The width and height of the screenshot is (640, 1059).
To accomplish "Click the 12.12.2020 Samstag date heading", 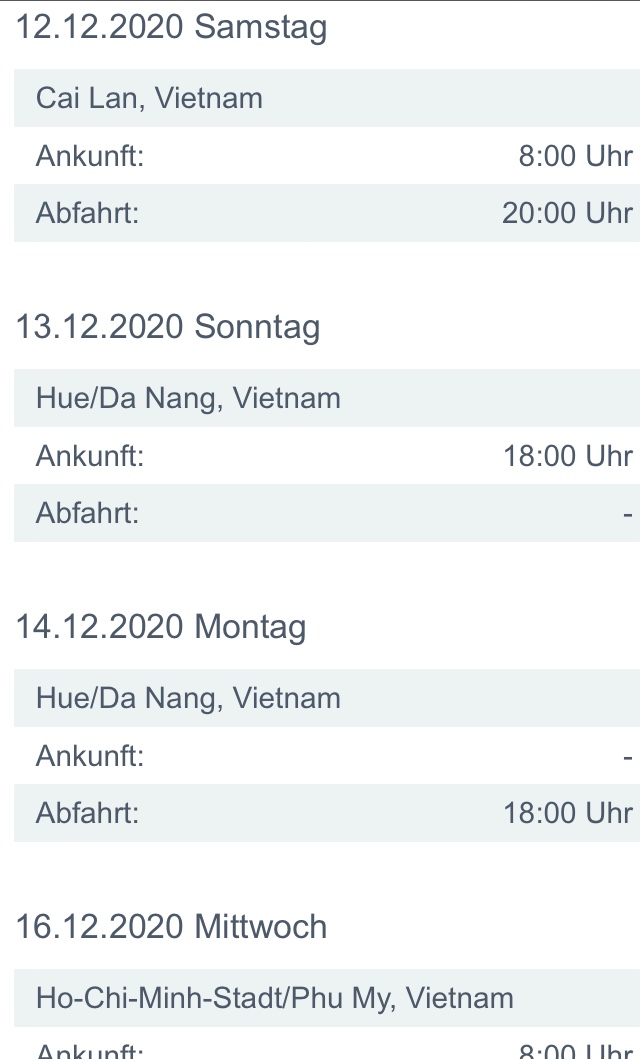I will click(x=171, y=27).
